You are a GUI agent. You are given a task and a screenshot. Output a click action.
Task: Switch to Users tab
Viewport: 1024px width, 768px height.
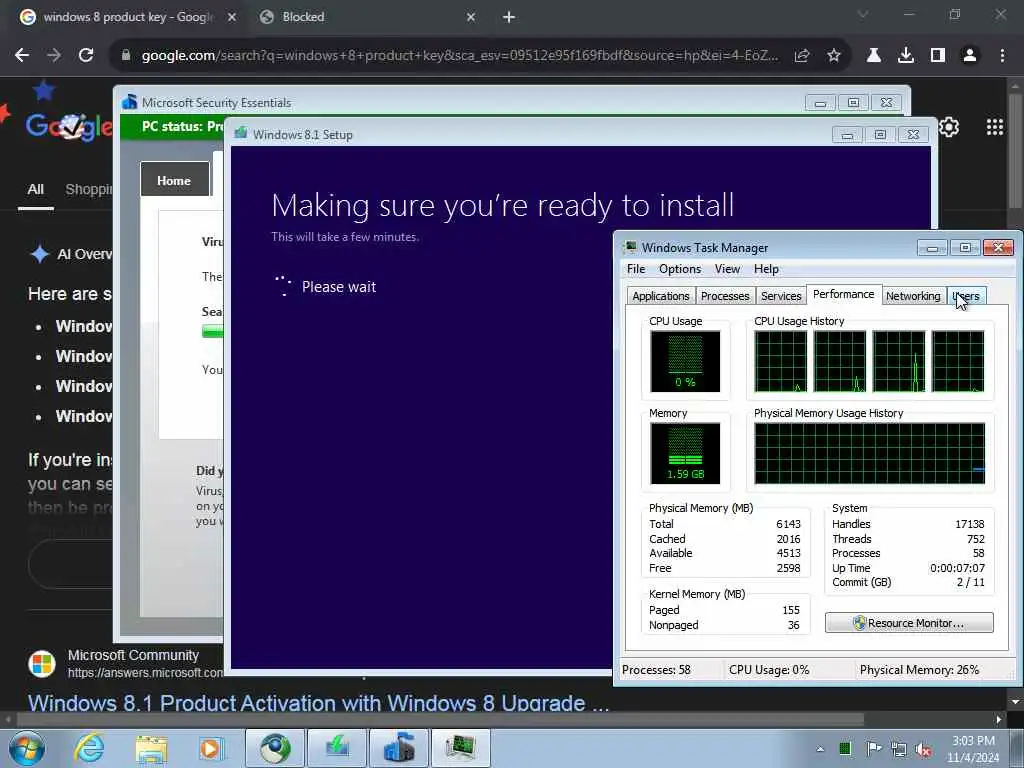966,296
